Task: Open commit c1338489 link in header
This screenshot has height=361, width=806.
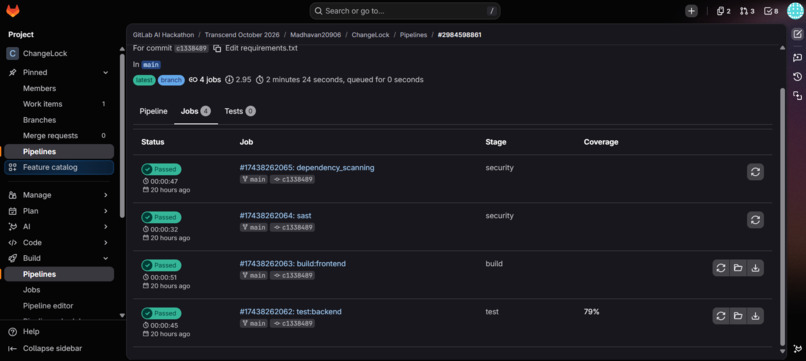Action: tap(191, 48)
